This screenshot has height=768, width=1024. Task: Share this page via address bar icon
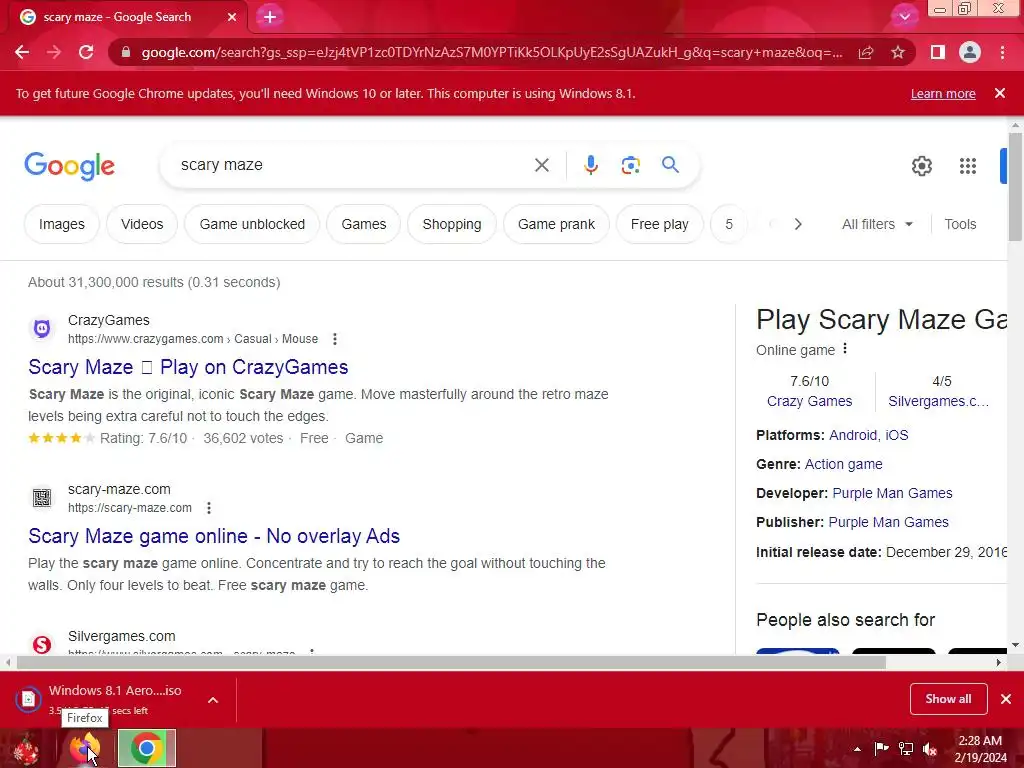pos(866,52)
